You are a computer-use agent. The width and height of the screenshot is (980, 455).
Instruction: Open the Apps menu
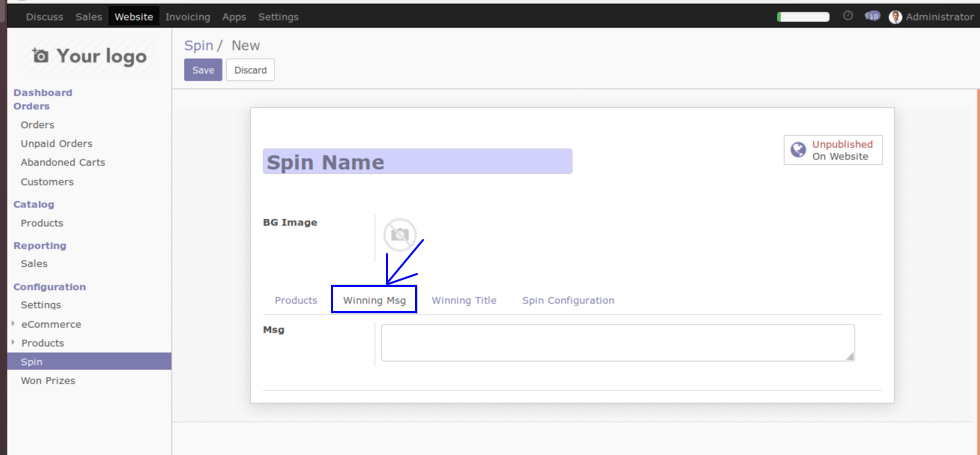click(x=234, y=17)
